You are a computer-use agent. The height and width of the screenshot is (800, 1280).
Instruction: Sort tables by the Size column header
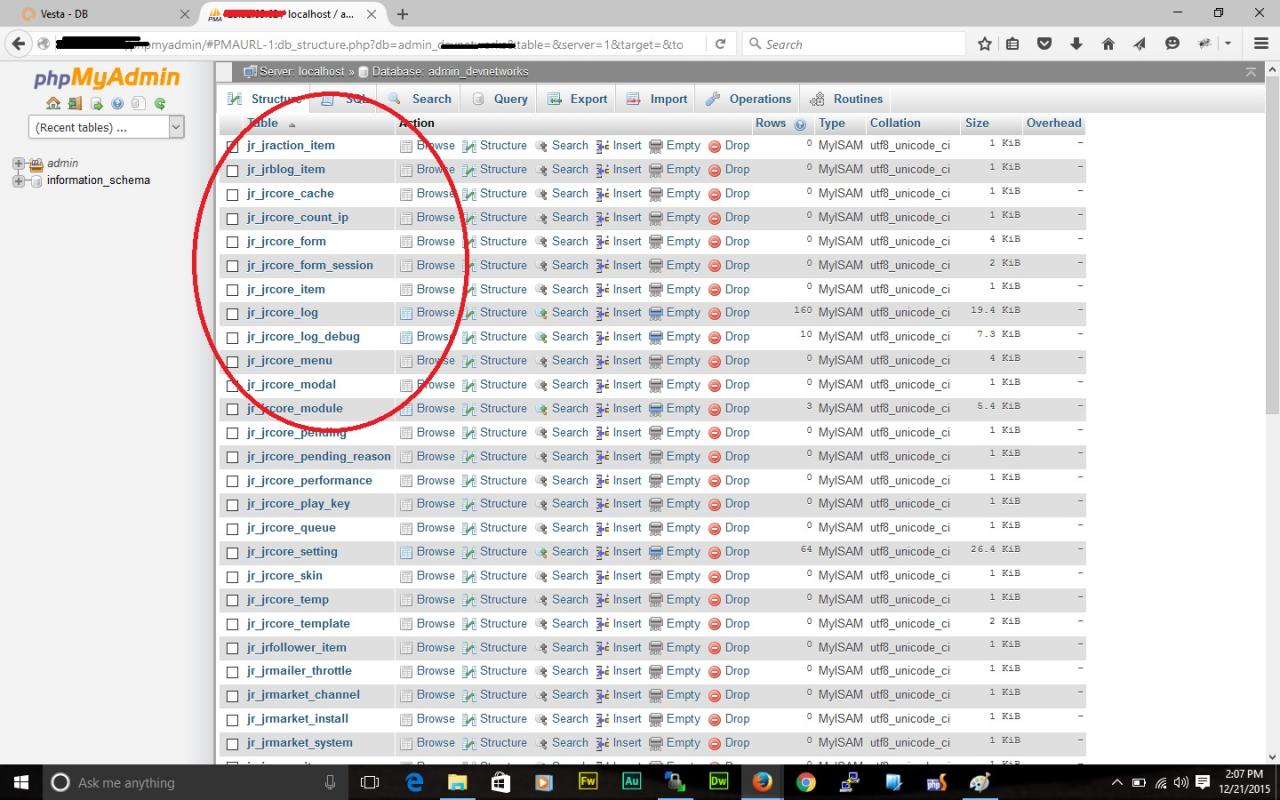point(977,123)
